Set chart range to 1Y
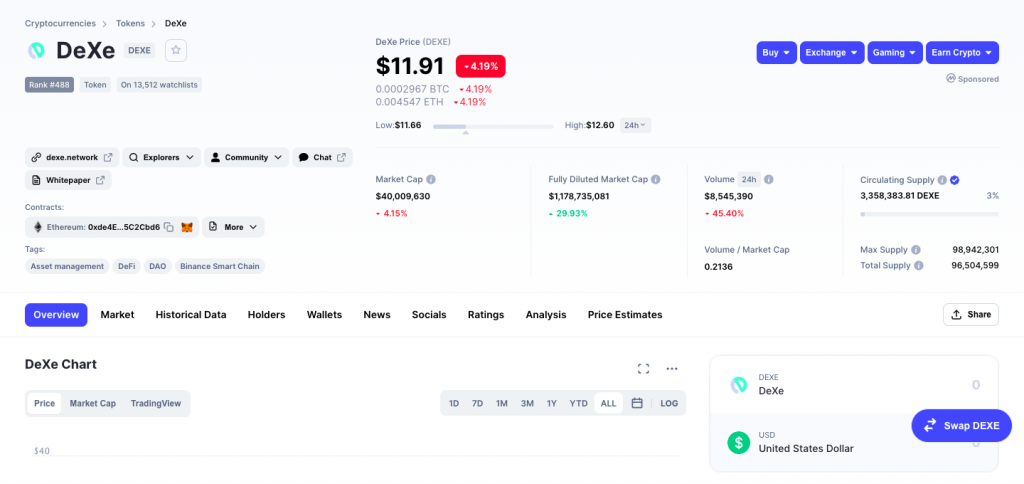1024x484 pixels. pos(552,404)
